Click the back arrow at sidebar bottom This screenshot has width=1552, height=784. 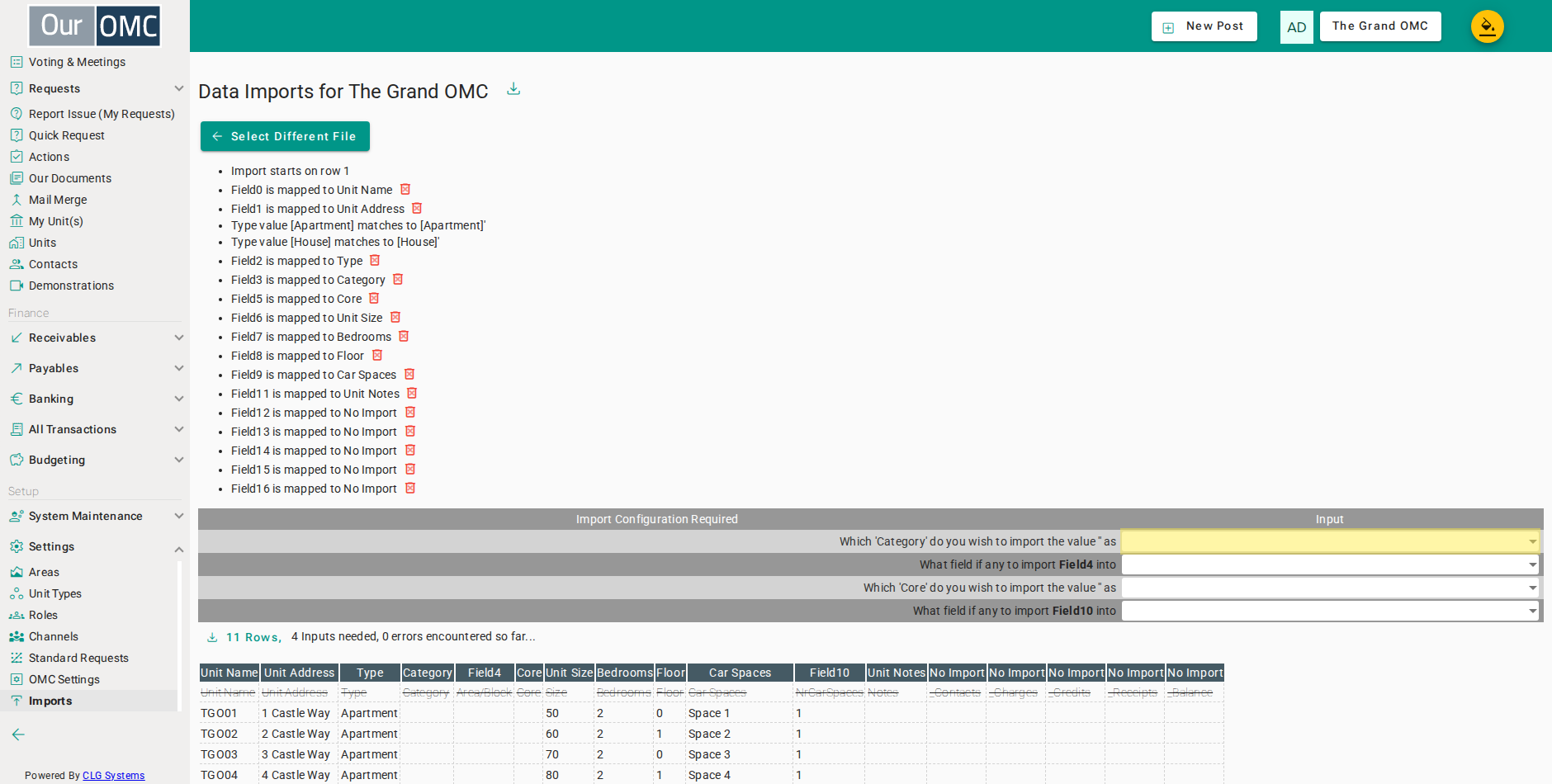18,734
